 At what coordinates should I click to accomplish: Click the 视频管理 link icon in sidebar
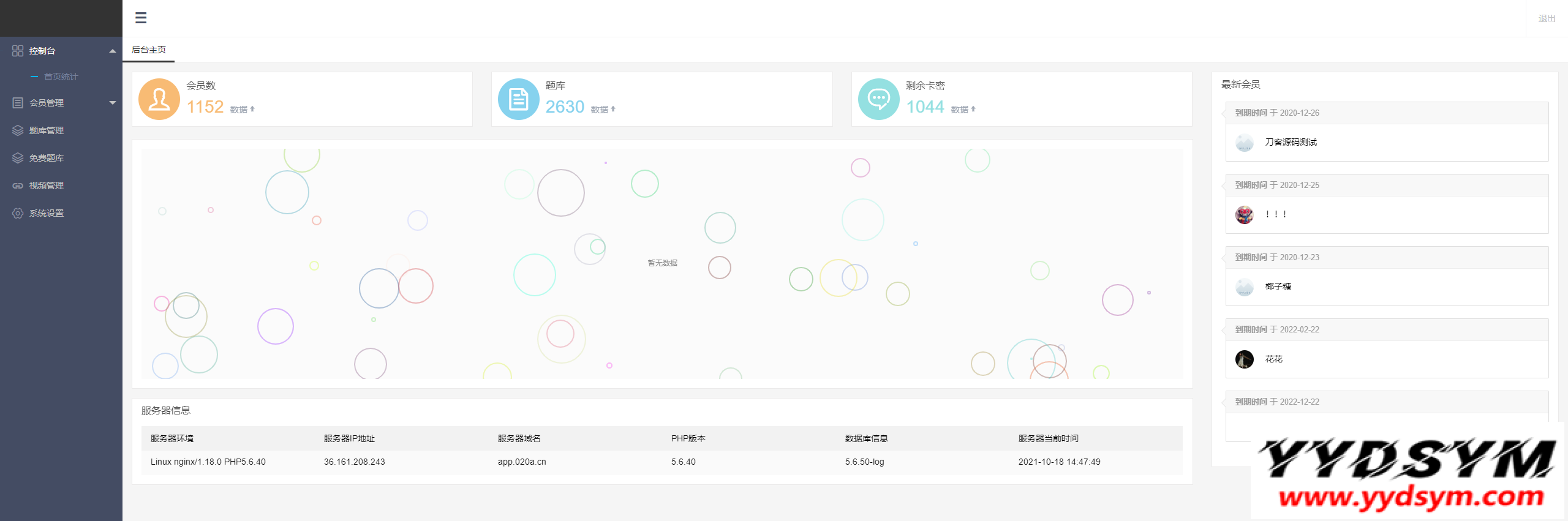click(18, 186)
